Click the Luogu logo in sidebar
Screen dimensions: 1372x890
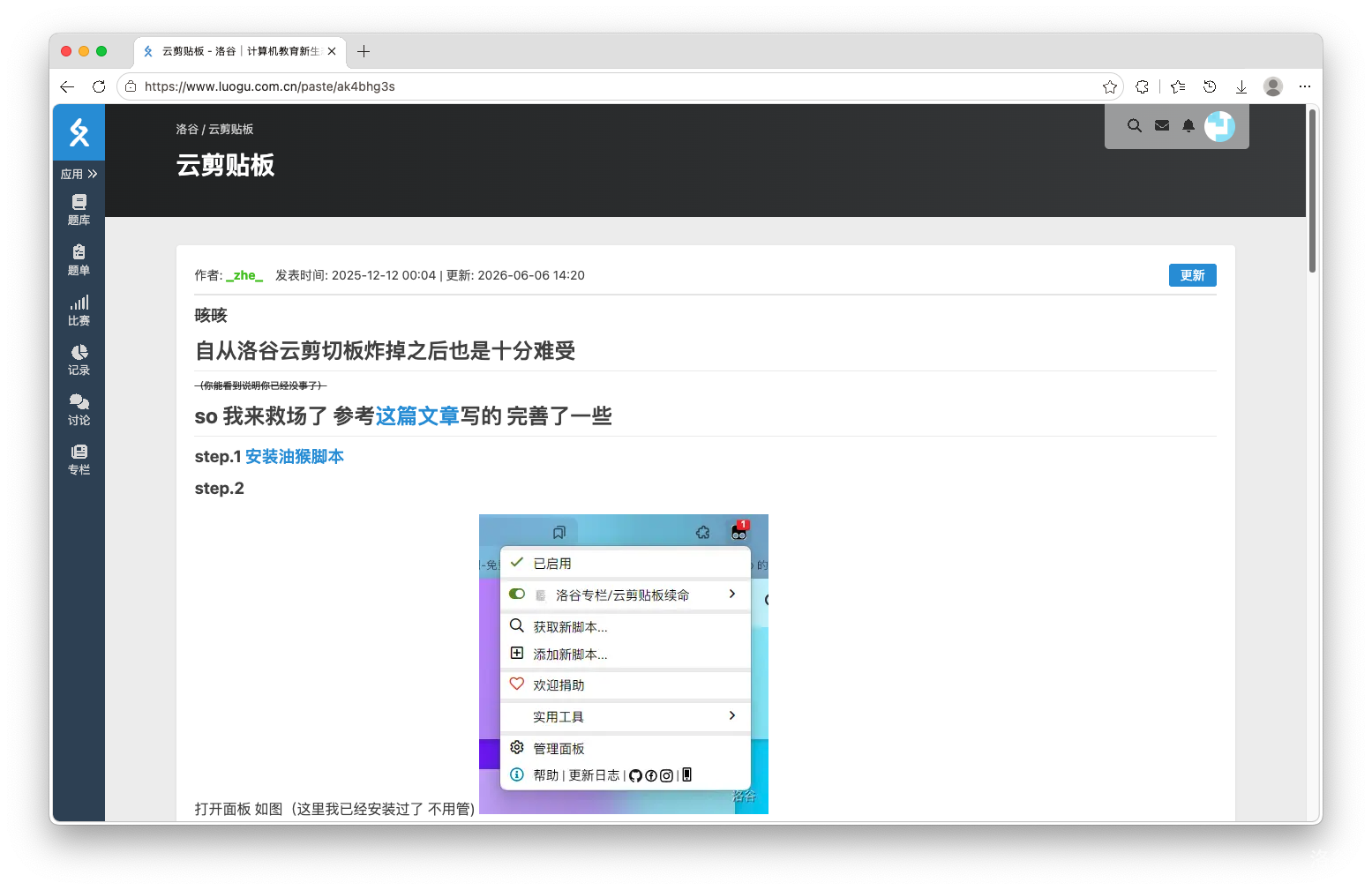[x=79, y=132]
